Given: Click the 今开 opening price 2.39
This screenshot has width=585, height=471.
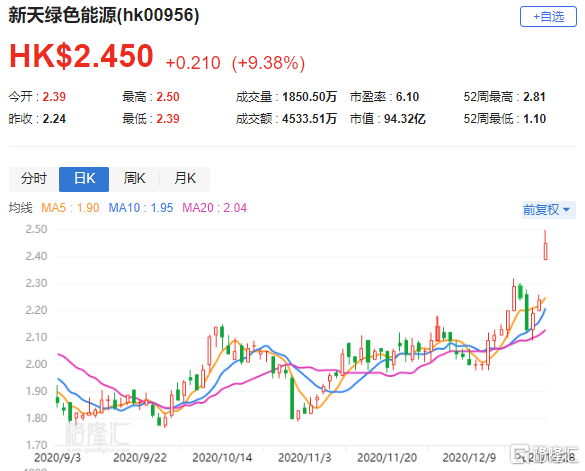Looking at the screenshot, I should (x=54, y=97).
